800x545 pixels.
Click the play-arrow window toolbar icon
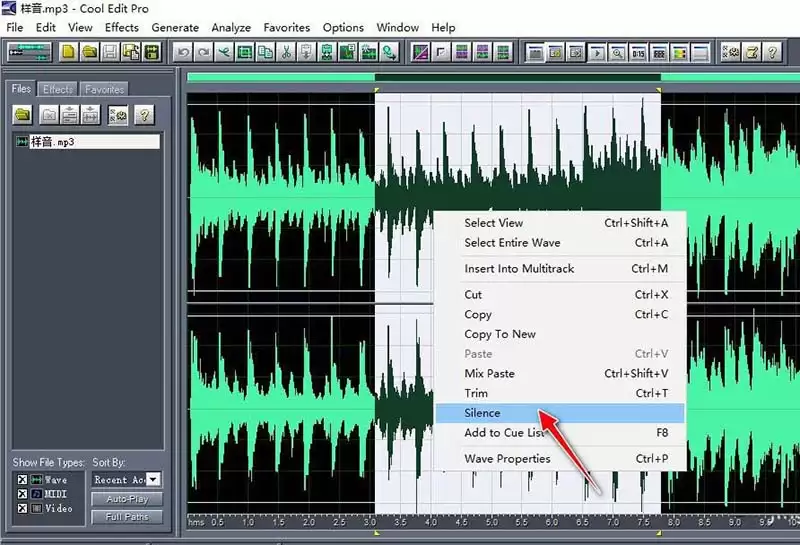tap(597, 52)
